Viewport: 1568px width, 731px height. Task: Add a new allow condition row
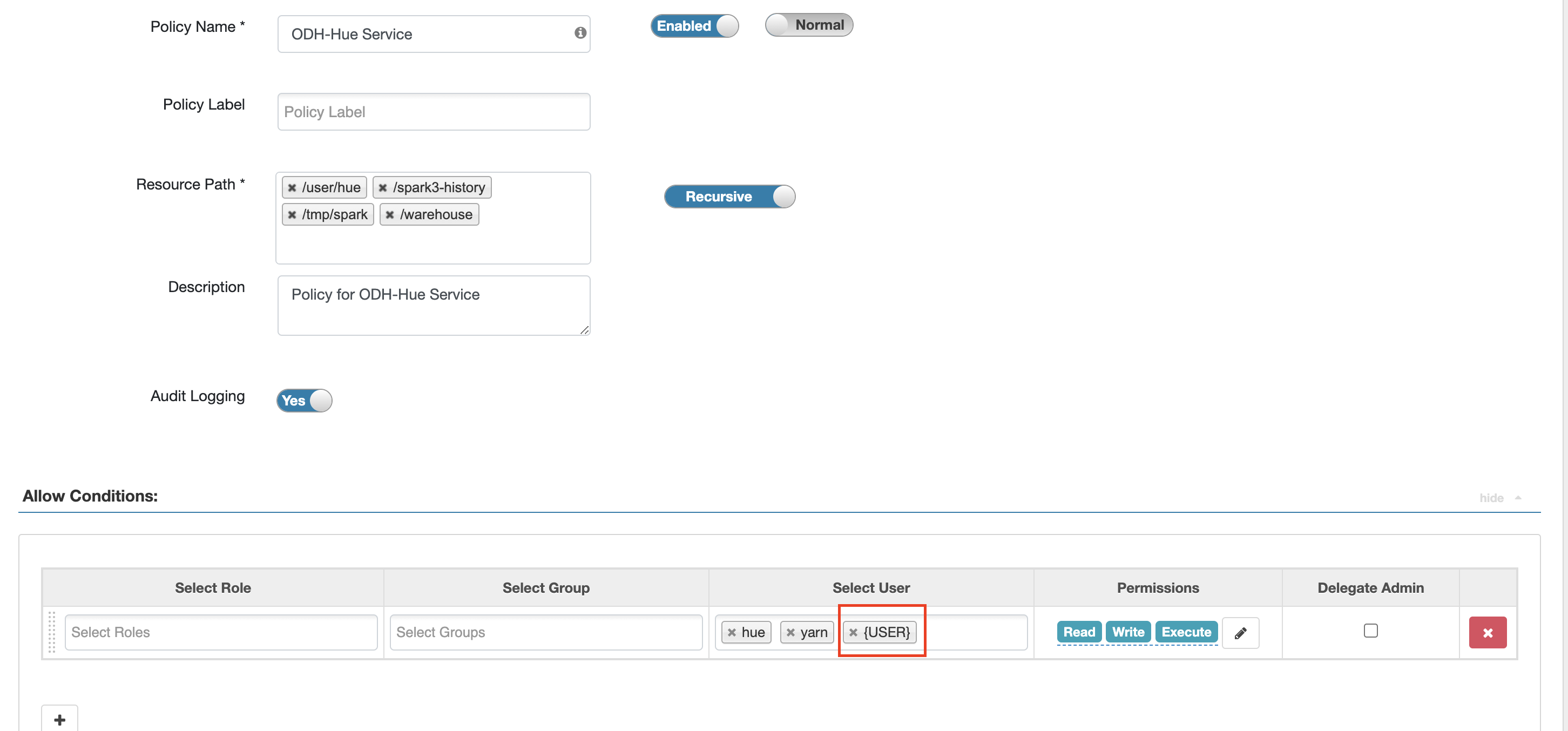pos(59,720)
